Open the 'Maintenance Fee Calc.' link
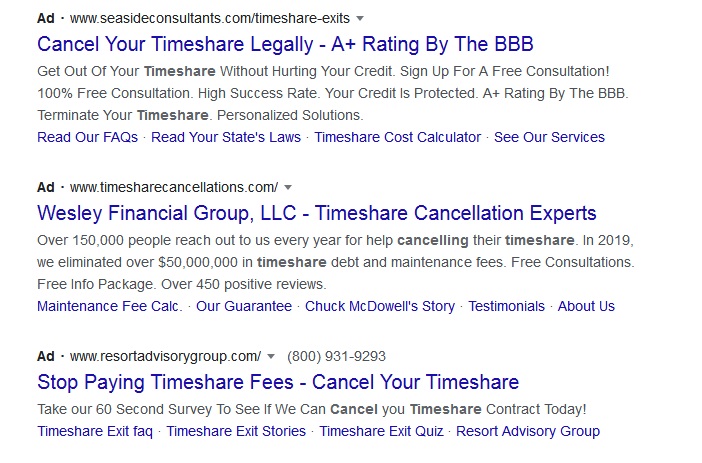This screenshot has width=702, height=463. [110, 306]
